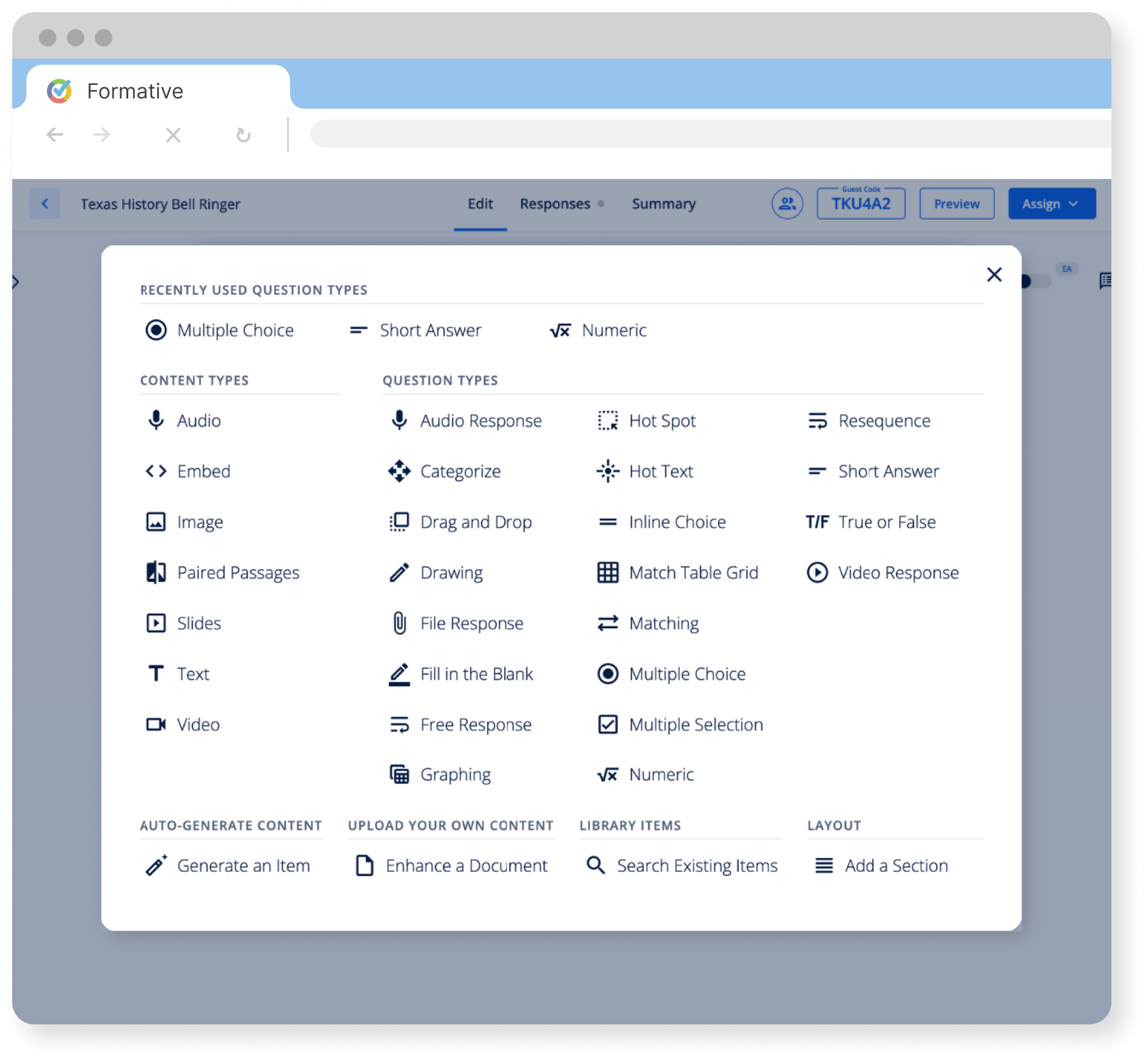This screenshot has width=1148, height=1061.
Task: Add an Embed content block
Action: [x=203, y=471]
